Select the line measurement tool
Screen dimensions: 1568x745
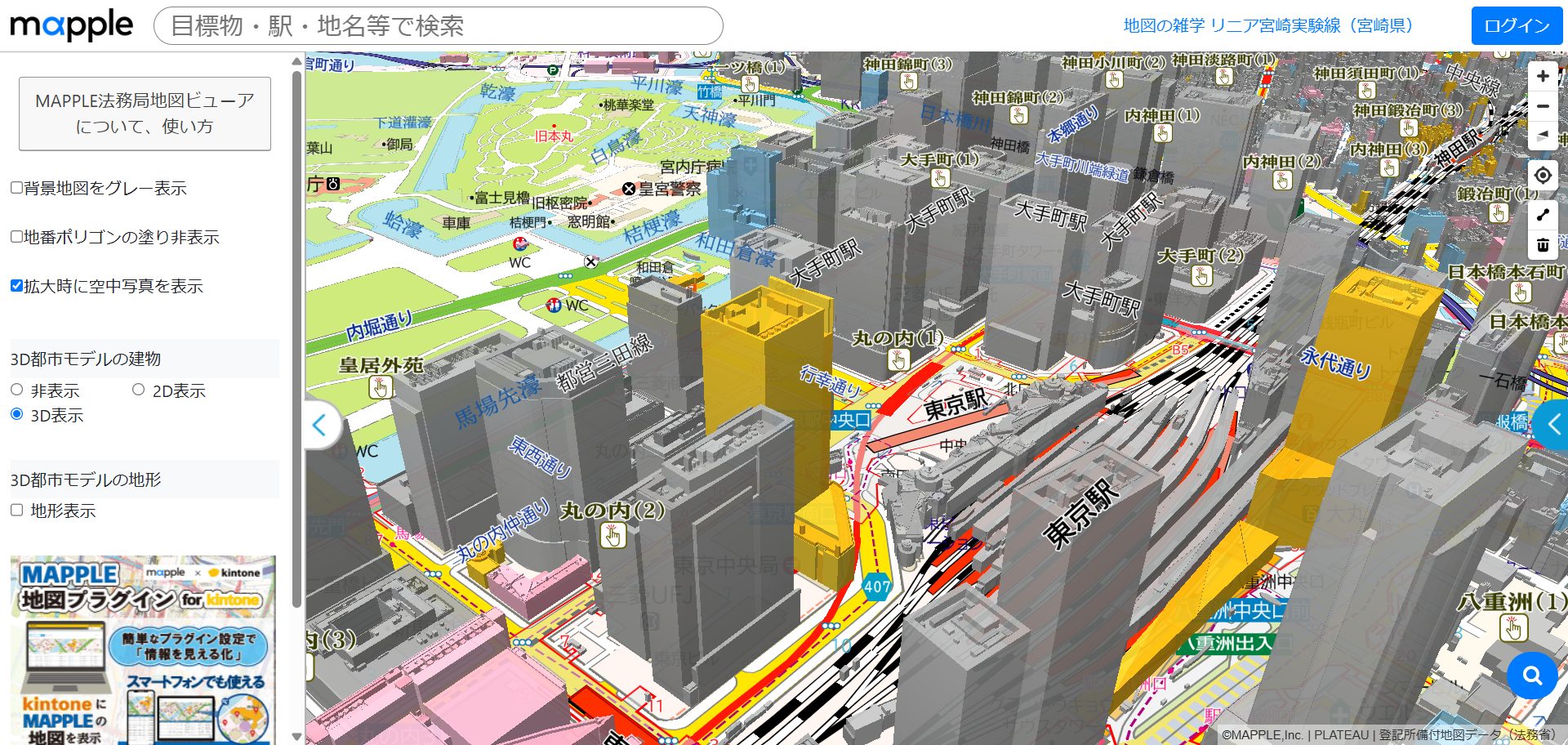1542,215
